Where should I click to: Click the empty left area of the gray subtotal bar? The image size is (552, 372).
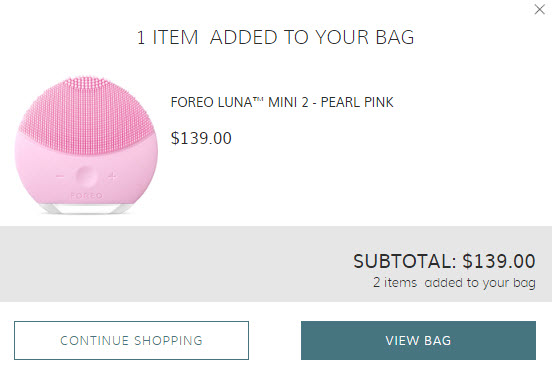tap(141, 264)
